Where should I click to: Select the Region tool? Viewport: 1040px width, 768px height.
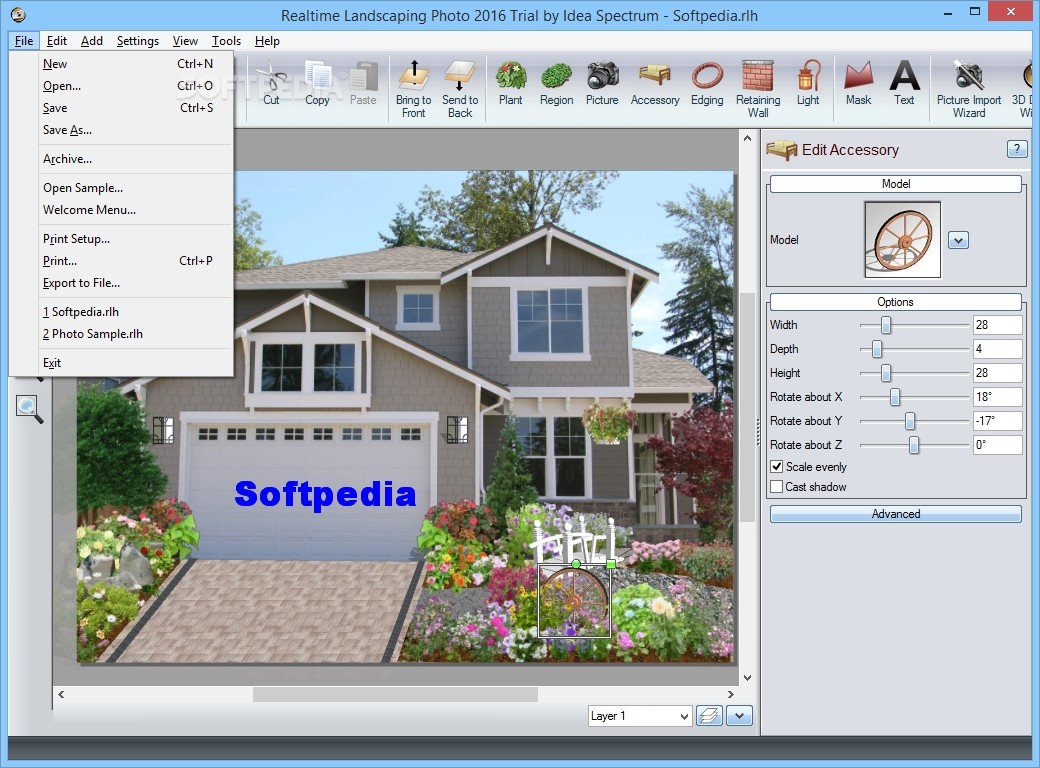click(556, 84)
